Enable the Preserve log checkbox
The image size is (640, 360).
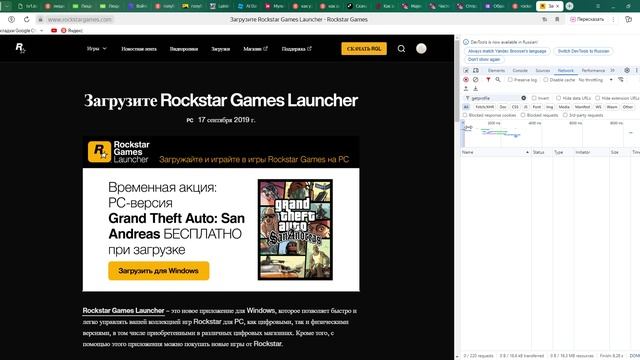point(510,80)
